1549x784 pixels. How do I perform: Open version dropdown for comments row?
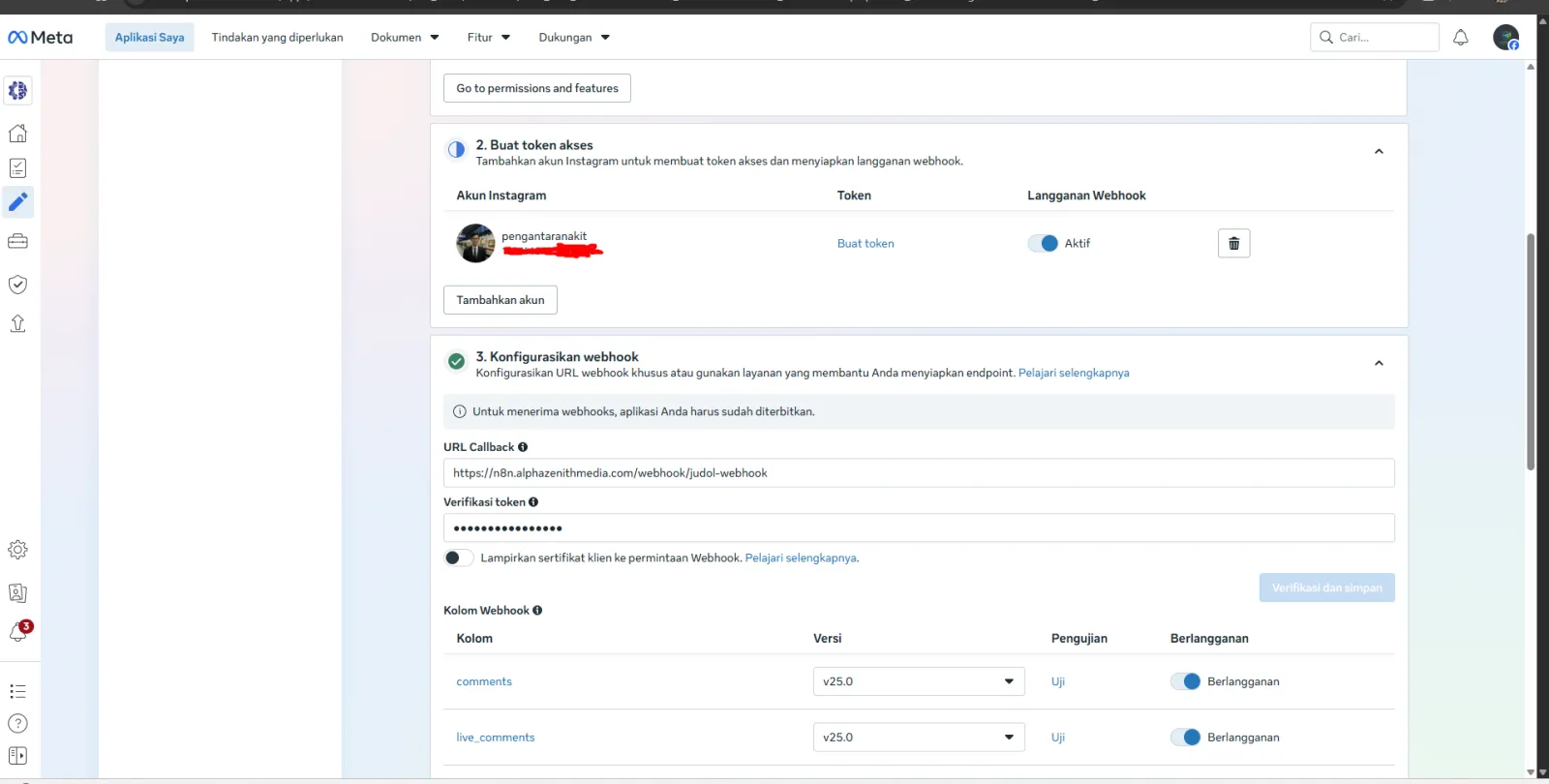coord(919,681)
